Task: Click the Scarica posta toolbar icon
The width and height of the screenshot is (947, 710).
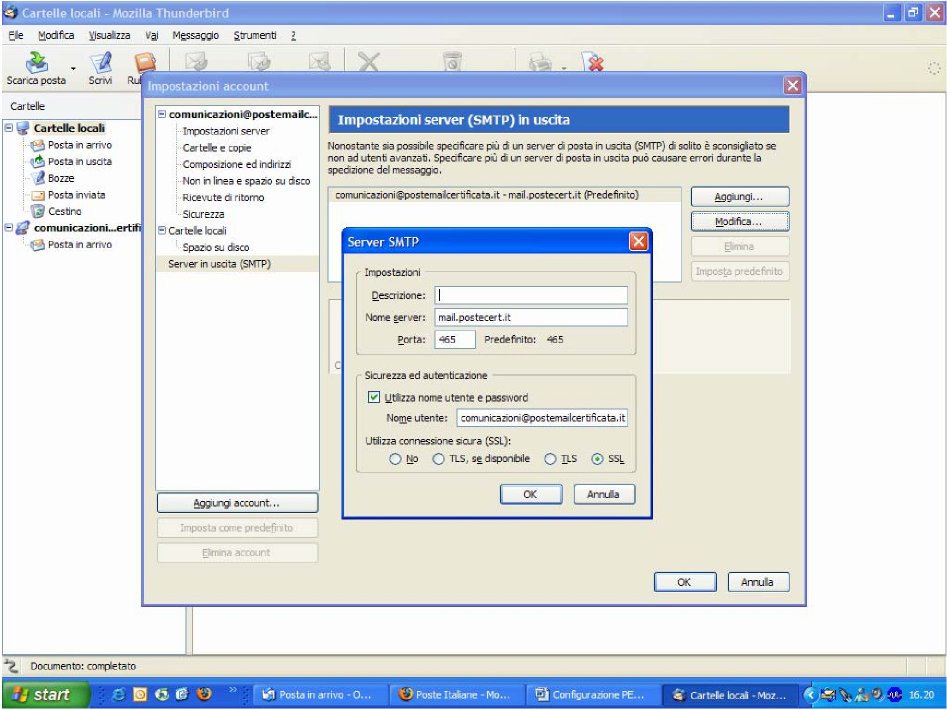Action: 37,62
